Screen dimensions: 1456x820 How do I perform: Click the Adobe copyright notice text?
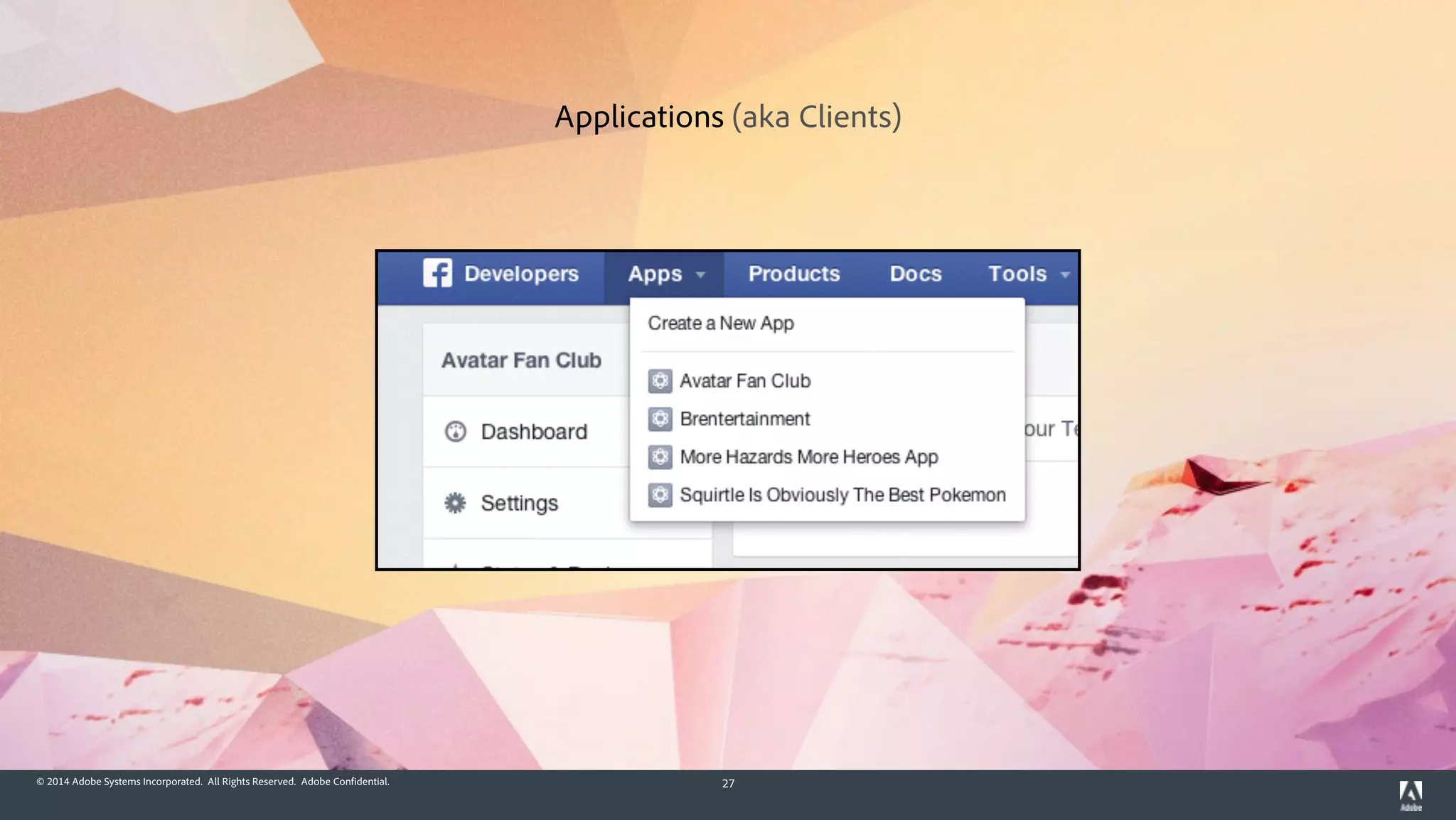213,782
